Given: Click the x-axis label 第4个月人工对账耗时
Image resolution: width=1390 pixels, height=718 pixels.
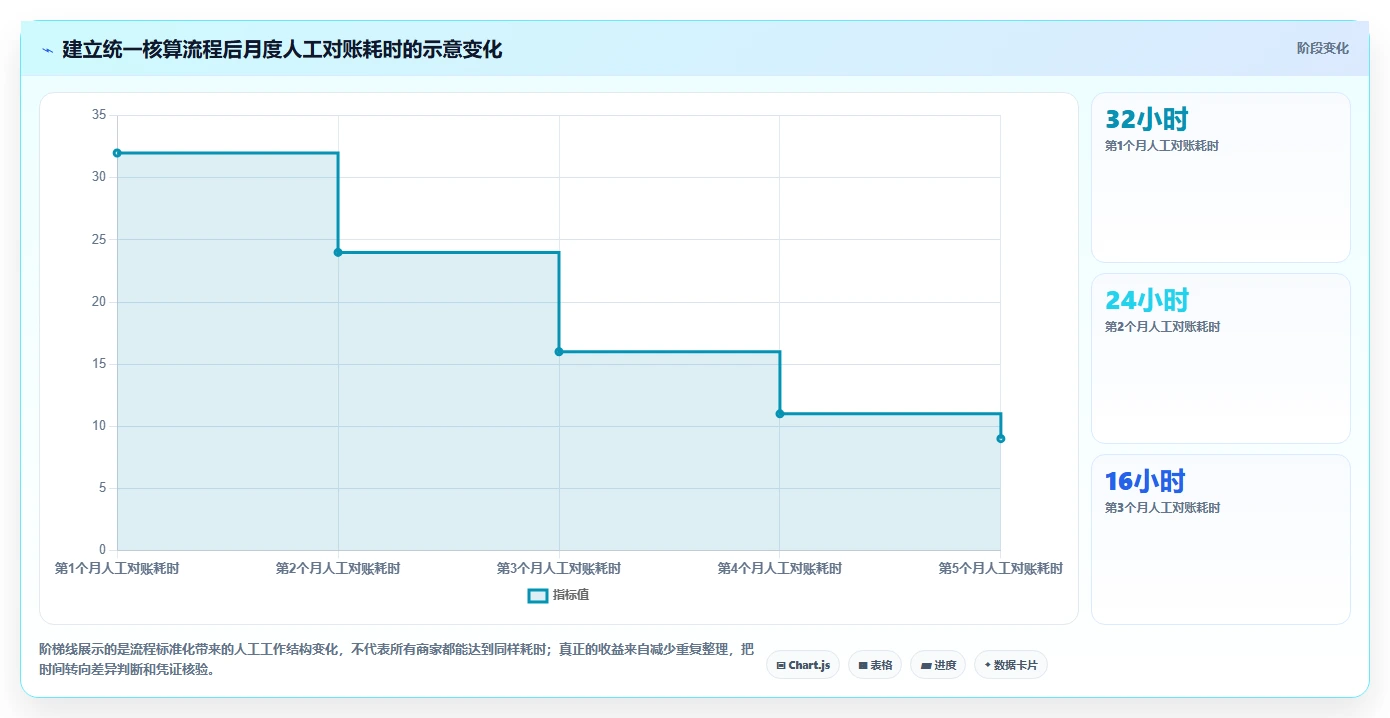Looking at the screenshot, I should 780,568.
